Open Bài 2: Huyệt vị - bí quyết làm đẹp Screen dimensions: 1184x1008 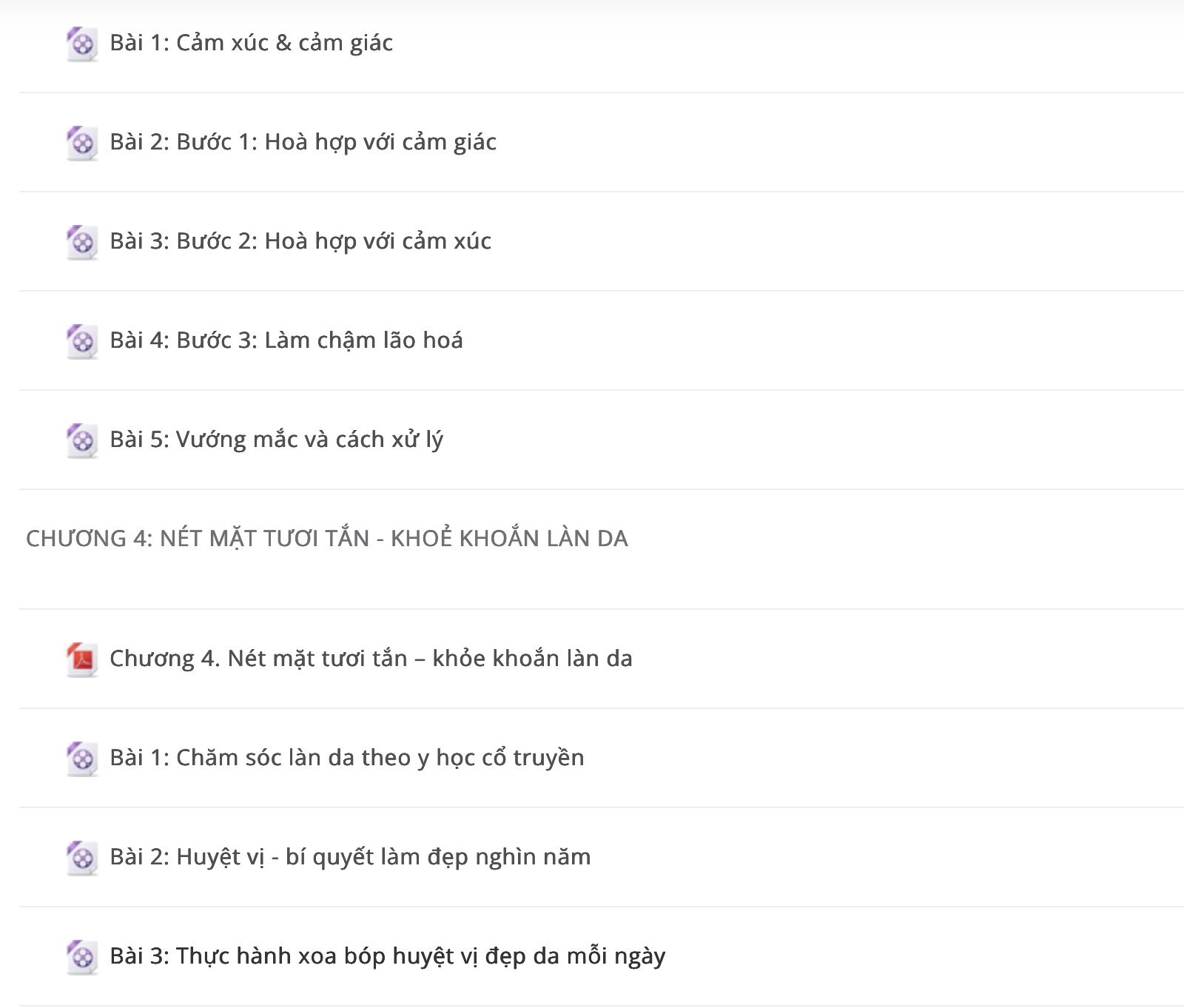[x=350, y=857]
